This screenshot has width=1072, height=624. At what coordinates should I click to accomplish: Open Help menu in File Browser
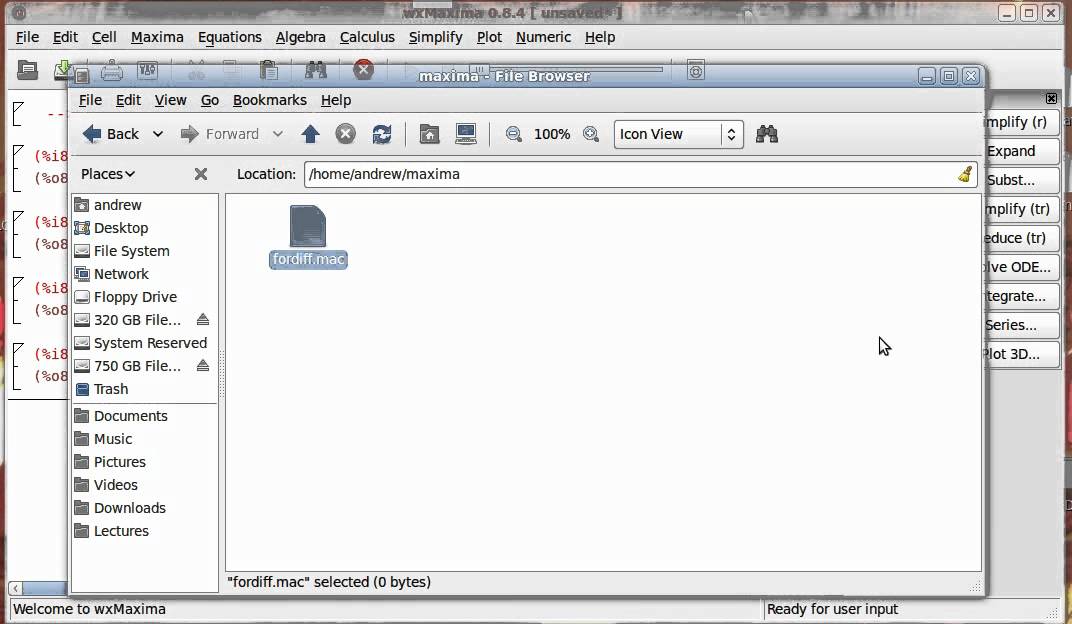click(x=336, y=100)
